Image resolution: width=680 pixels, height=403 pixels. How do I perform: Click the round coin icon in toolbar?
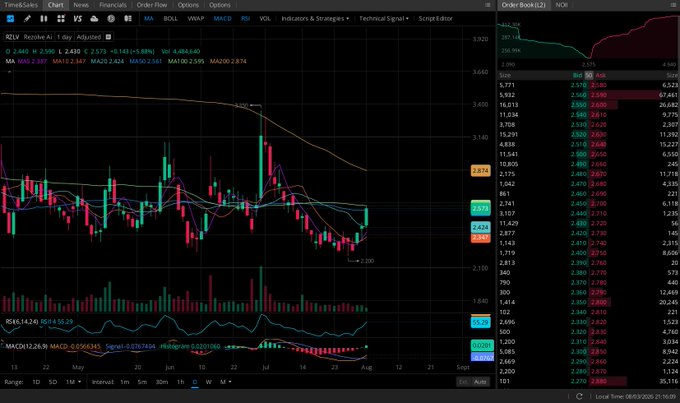click(111, 18)
